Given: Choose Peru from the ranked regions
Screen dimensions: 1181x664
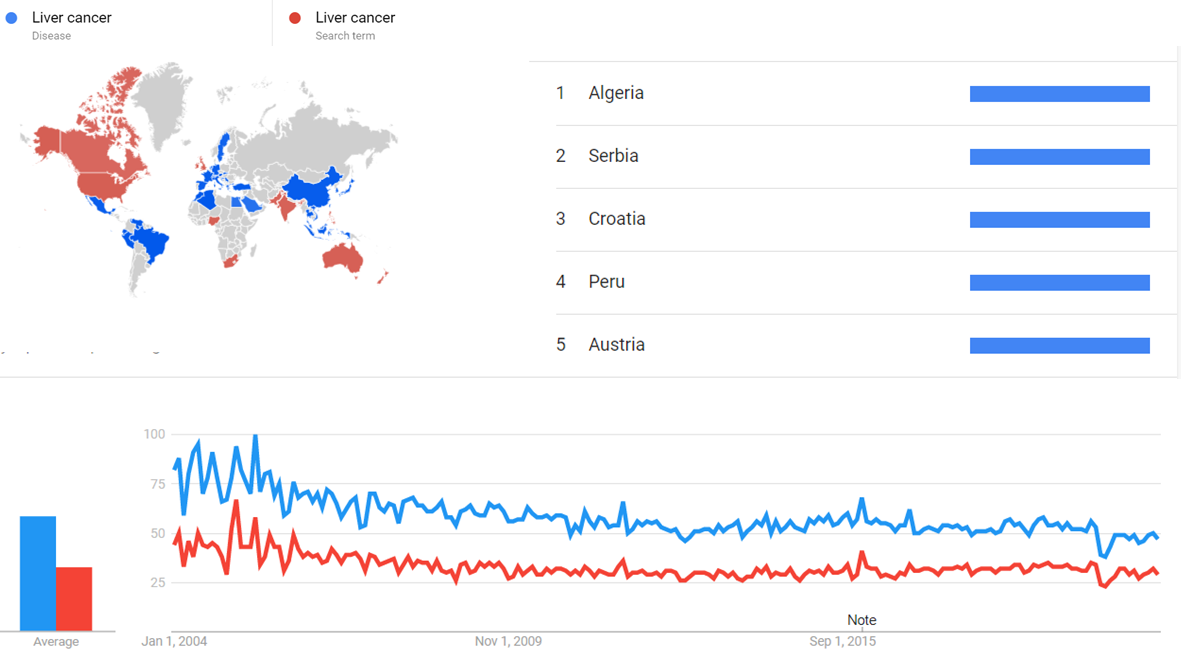Looking at the screenshot, I should [606, 282].
